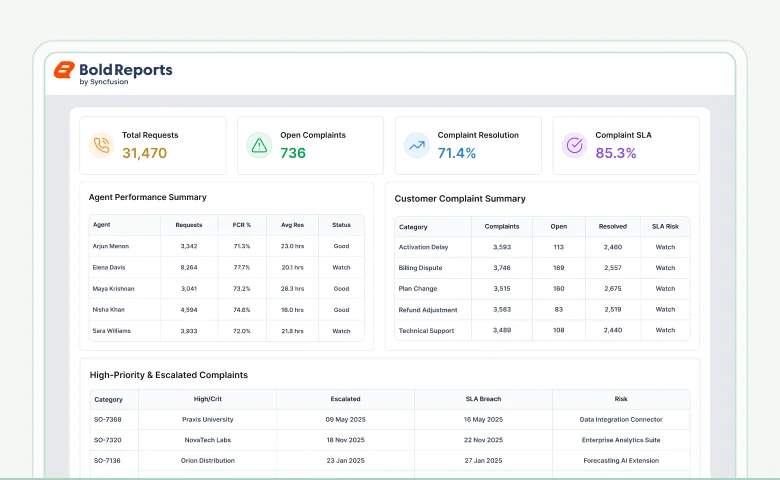Image resolution: width=780 pixels, height=480 pixels.
Task: Click Technical Support Watch risk cell
Action: (666, 330)
